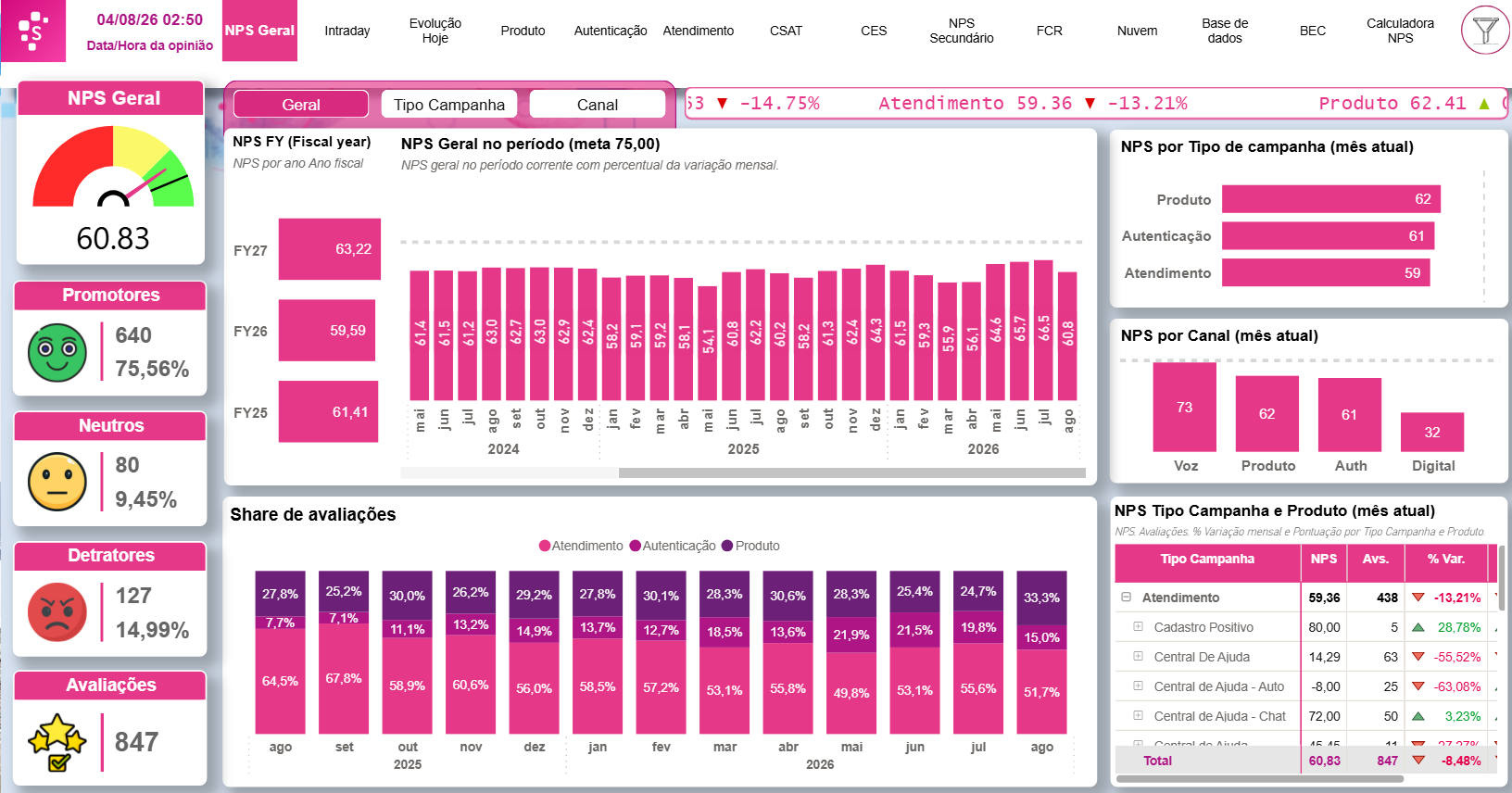Collapse the Atendimento row group
The height and width of the screenshot is (793, 1512).
click(x=1127, y=598)
